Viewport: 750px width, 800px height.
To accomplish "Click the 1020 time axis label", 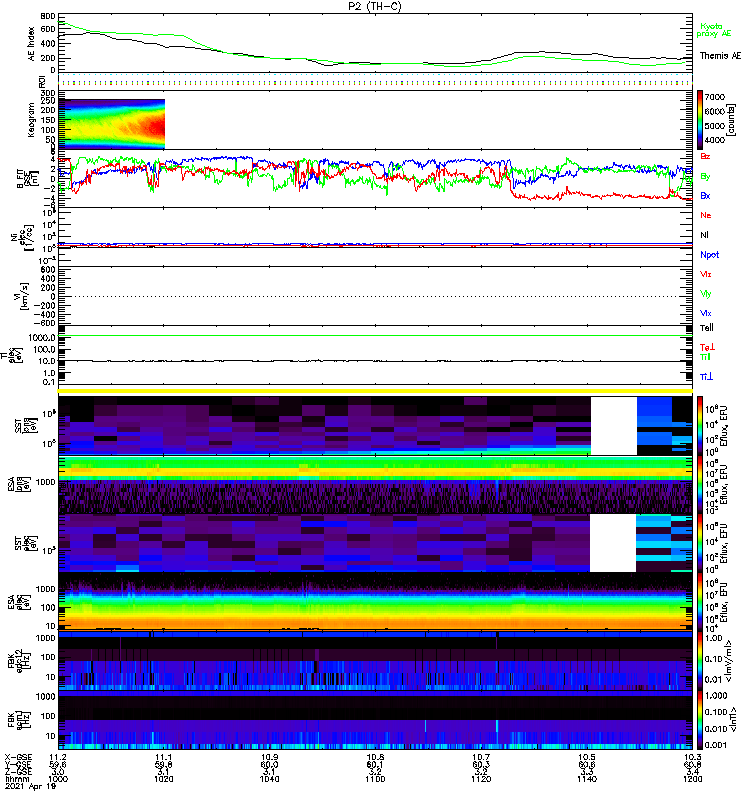I will tap(163, 779).
